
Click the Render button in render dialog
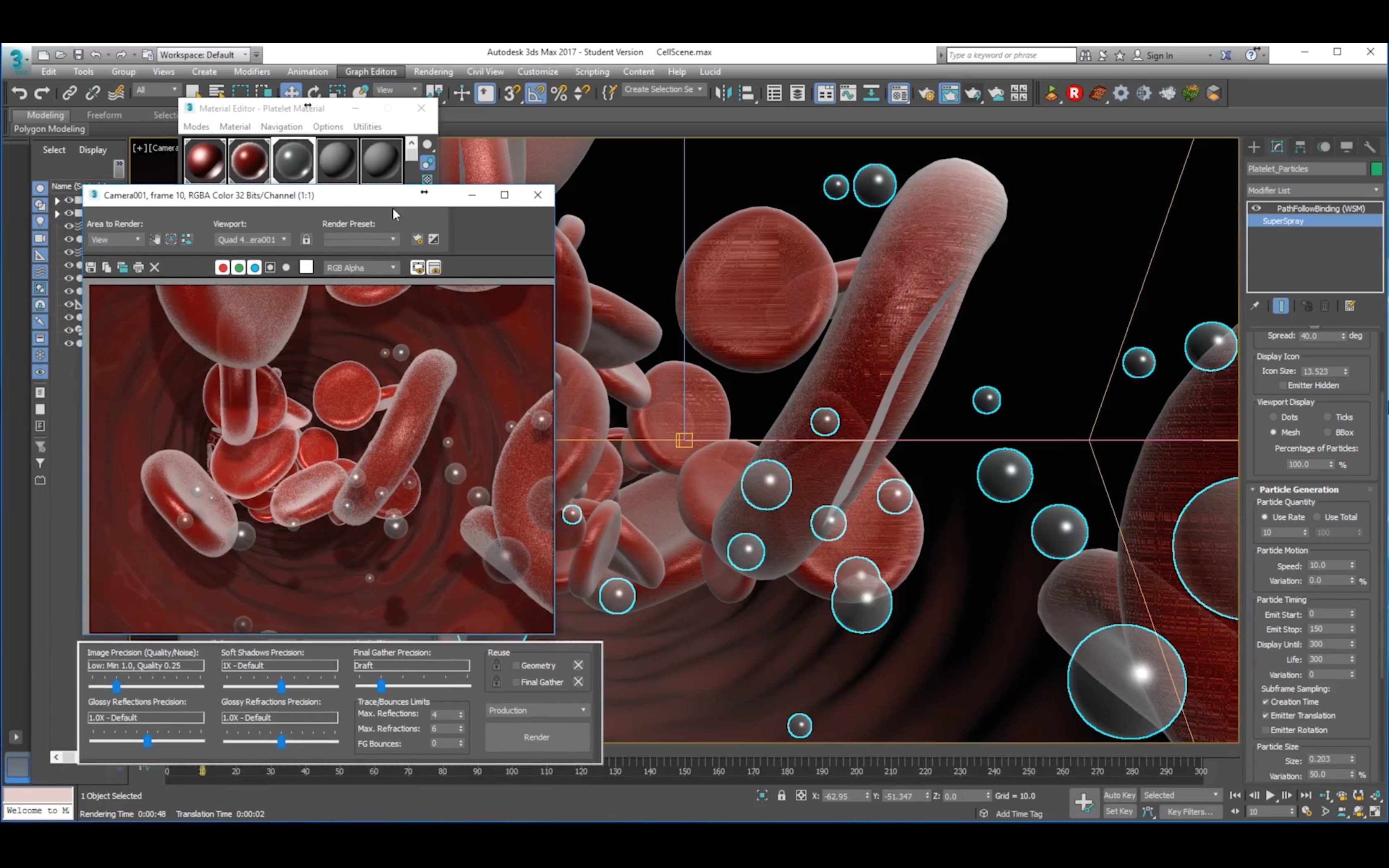(537, 737)
